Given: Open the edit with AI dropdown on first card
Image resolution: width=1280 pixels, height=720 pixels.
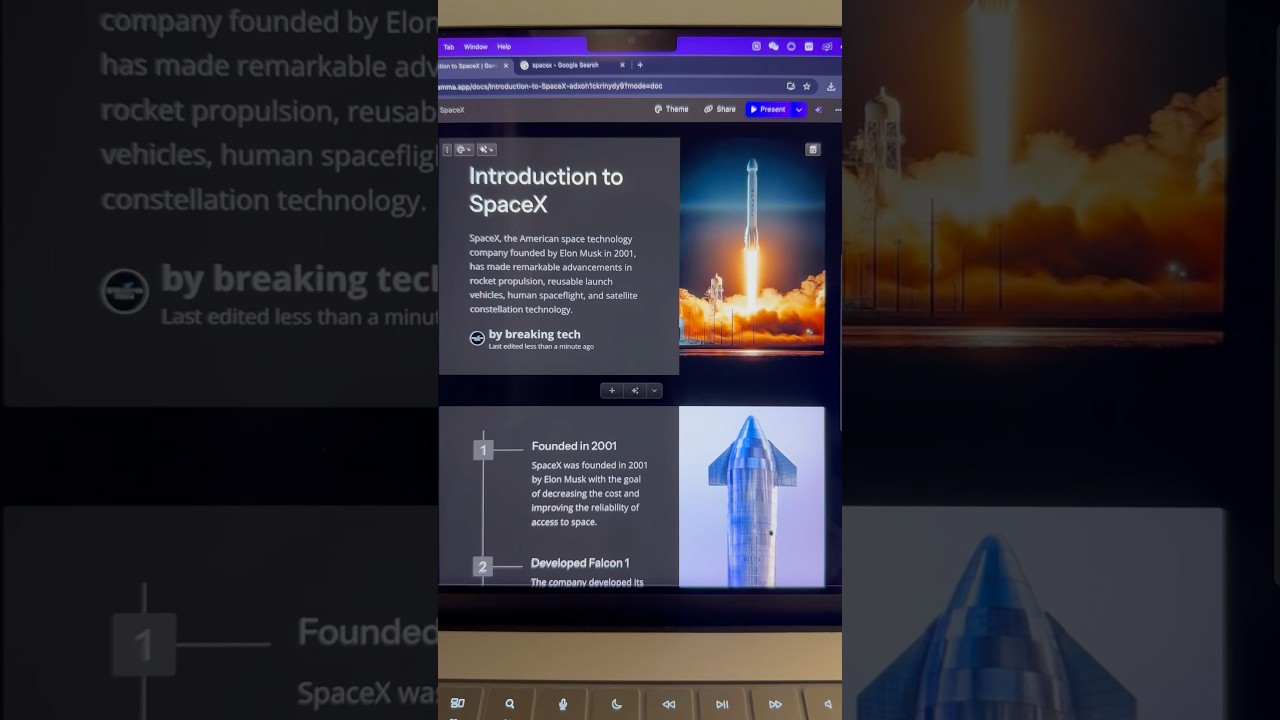Looking at the screenshot, I should coord(486,150).
